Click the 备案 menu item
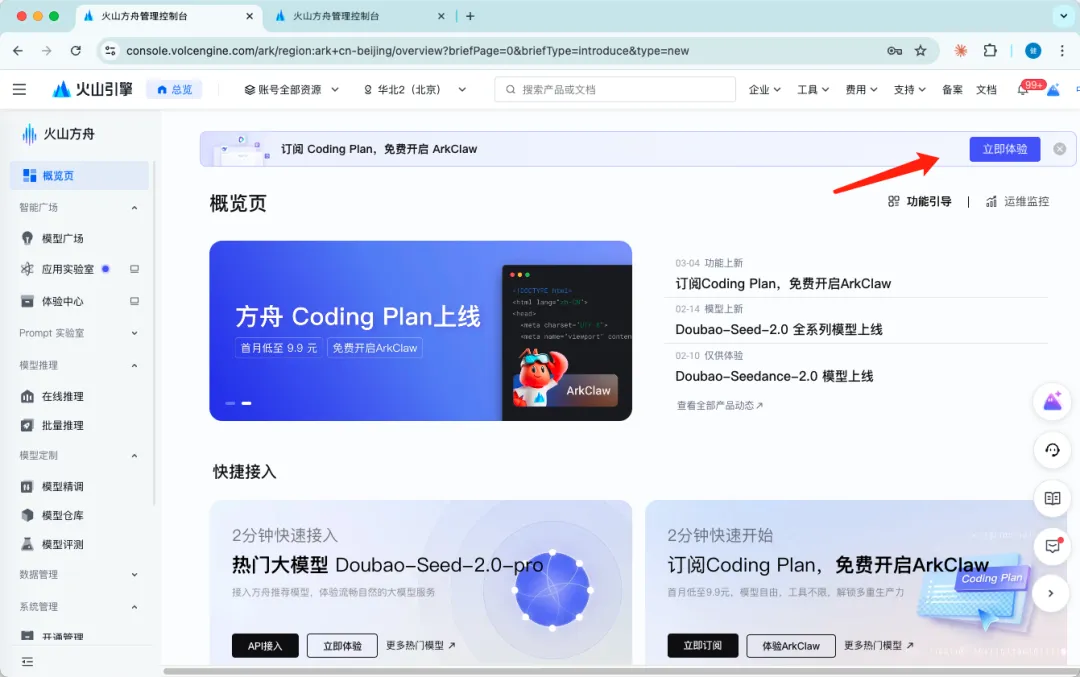 [x=952, y=90]
